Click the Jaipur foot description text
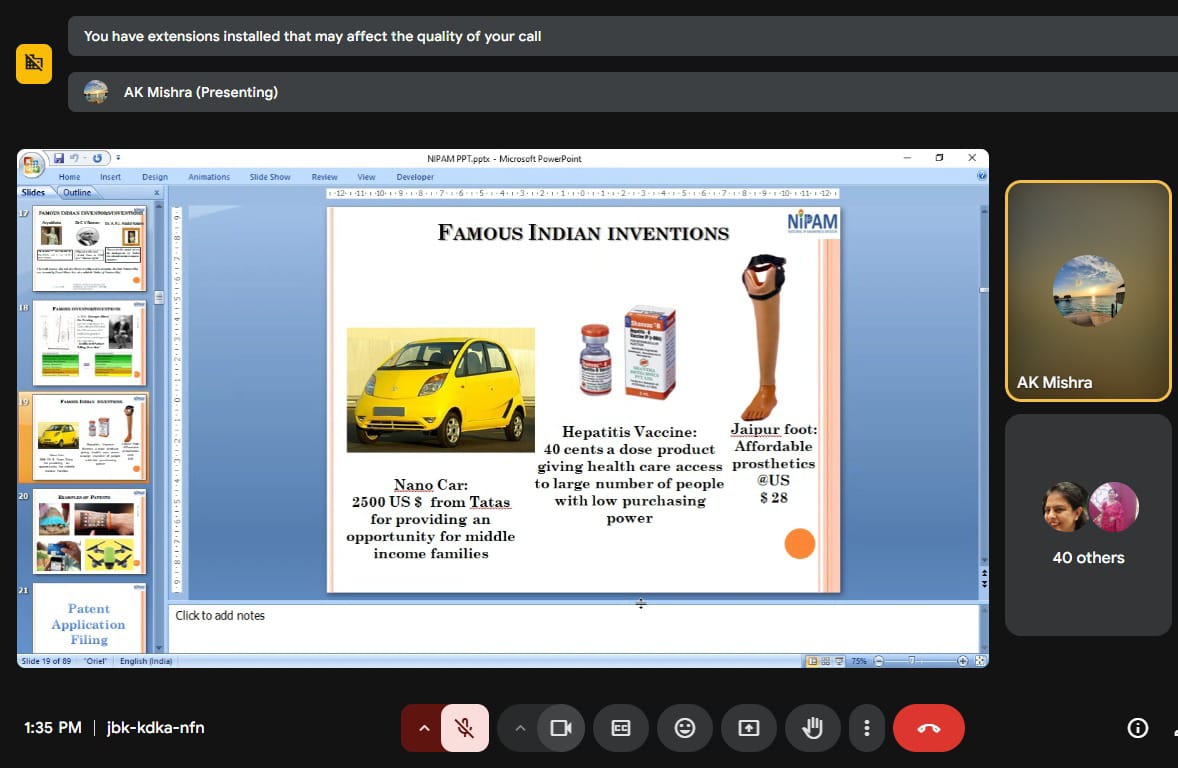 click(774, 463)
